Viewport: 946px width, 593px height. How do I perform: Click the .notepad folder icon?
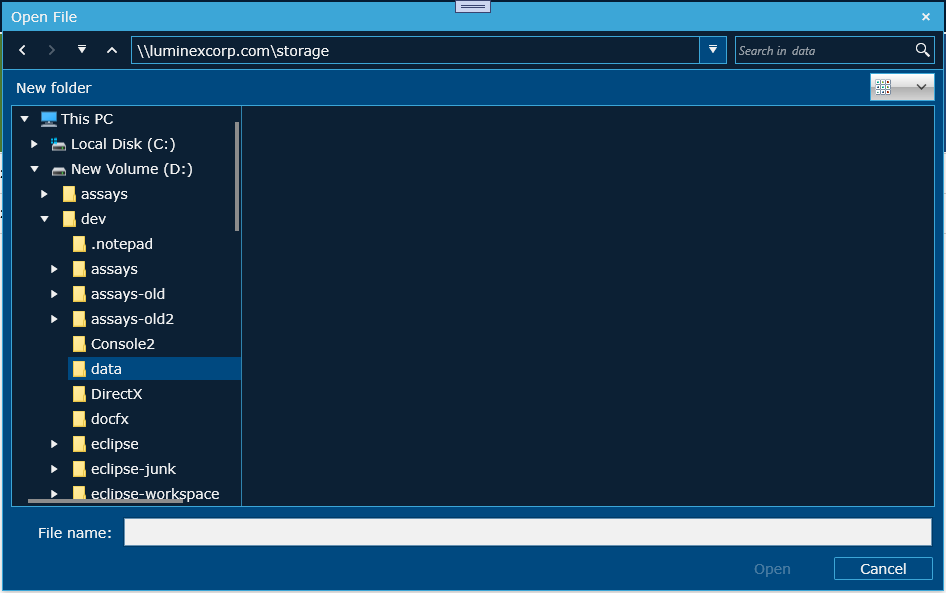pyautogui.click(x=79, y=244)
